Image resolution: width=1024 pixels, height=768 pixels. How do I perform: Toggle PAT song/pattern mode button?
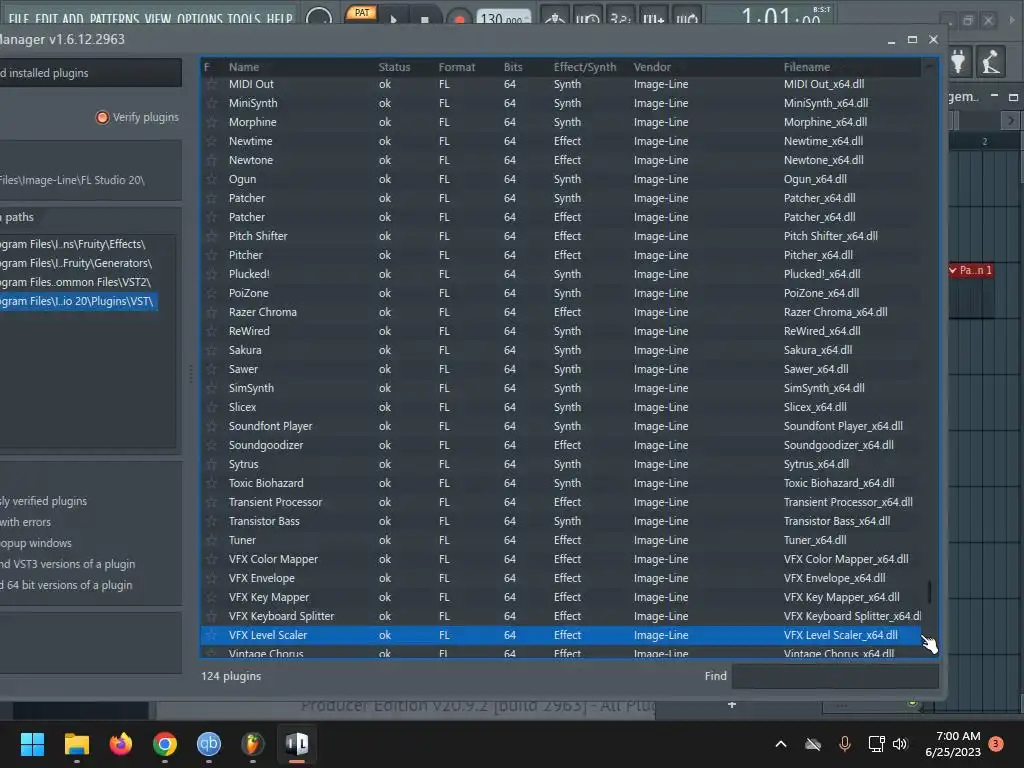(360, 12)
